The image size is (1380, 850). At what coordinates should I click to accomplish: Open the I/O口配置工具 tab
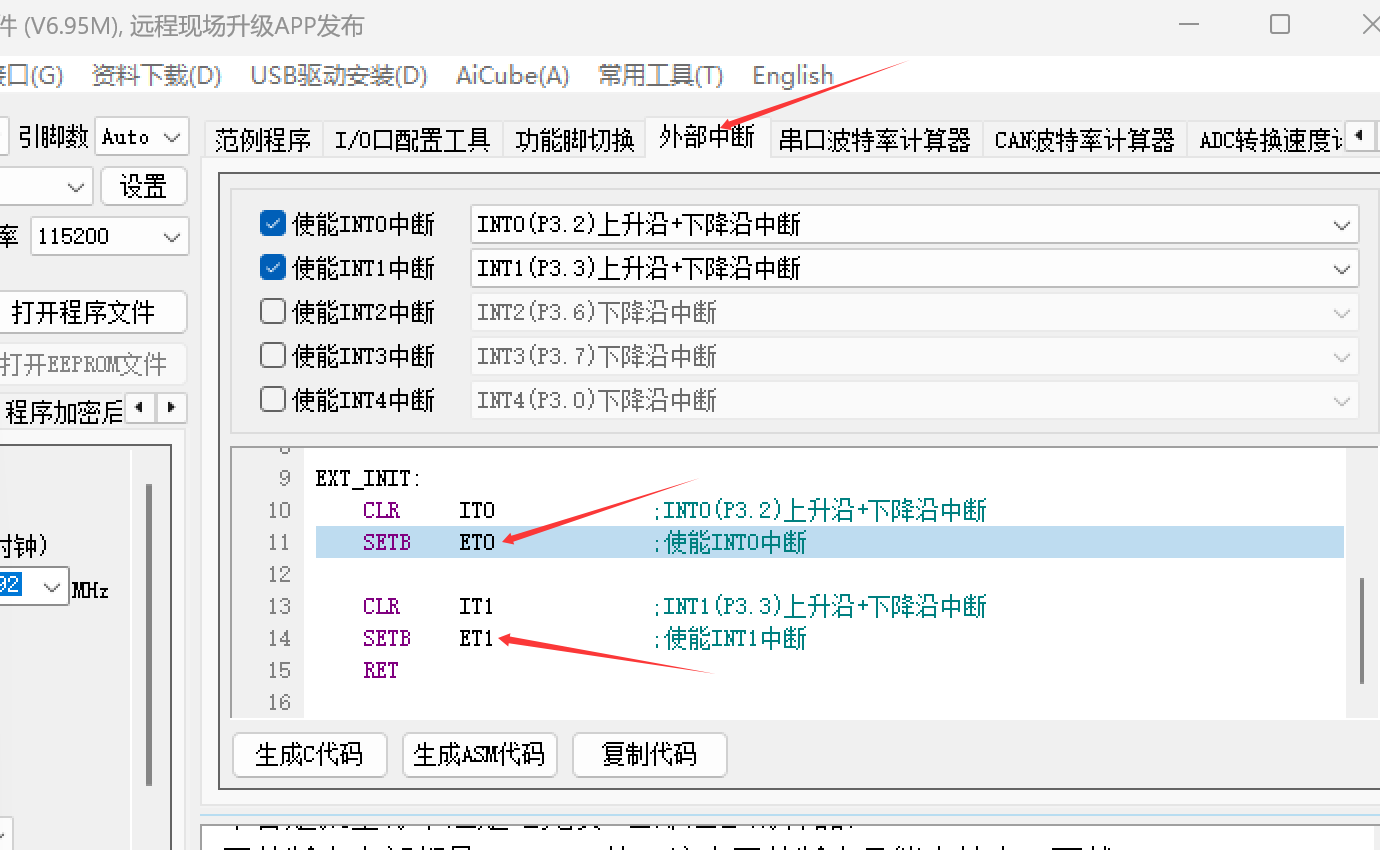[x=412, y=140]
